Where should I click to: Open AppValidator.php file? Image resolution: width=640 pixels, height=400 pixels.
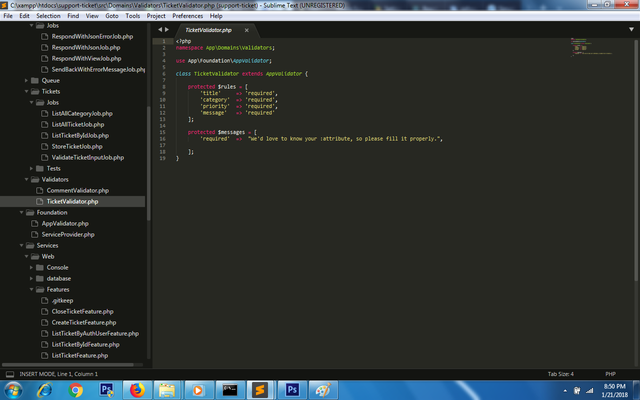[x=65, y=224]
